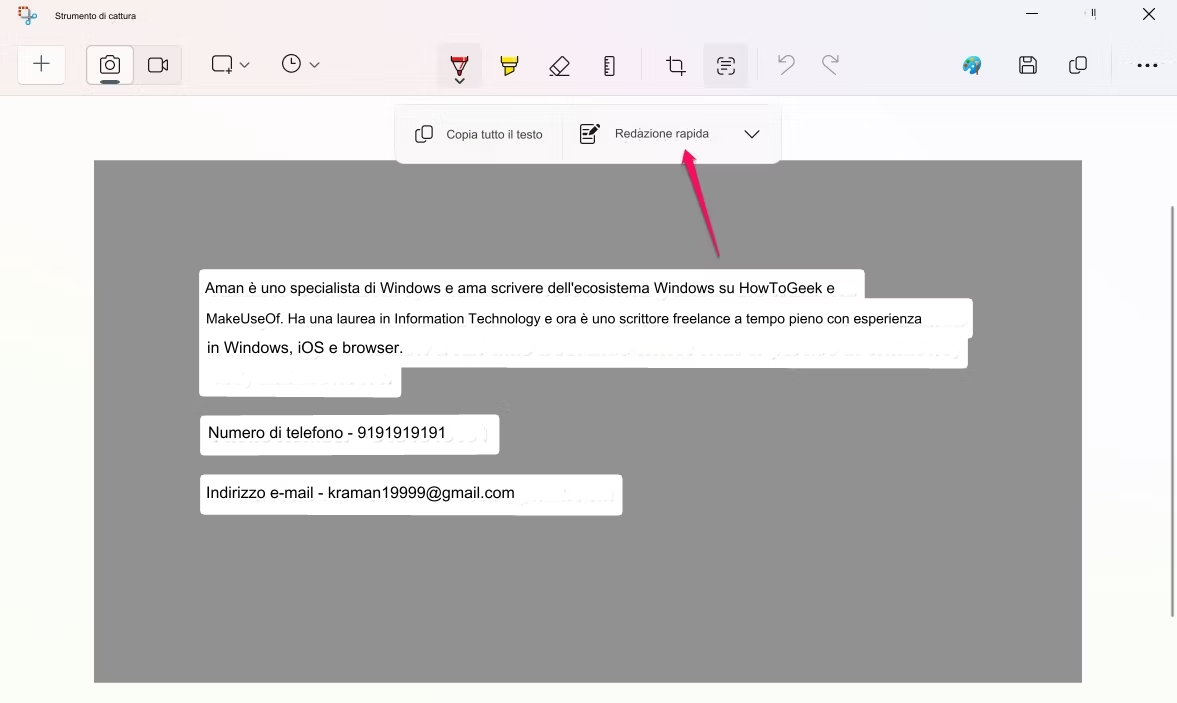Image resolution: width=1177 pixels, height=703 pixels.
Task: Close the Strumento di cattura window
Action: [1148, 14]
